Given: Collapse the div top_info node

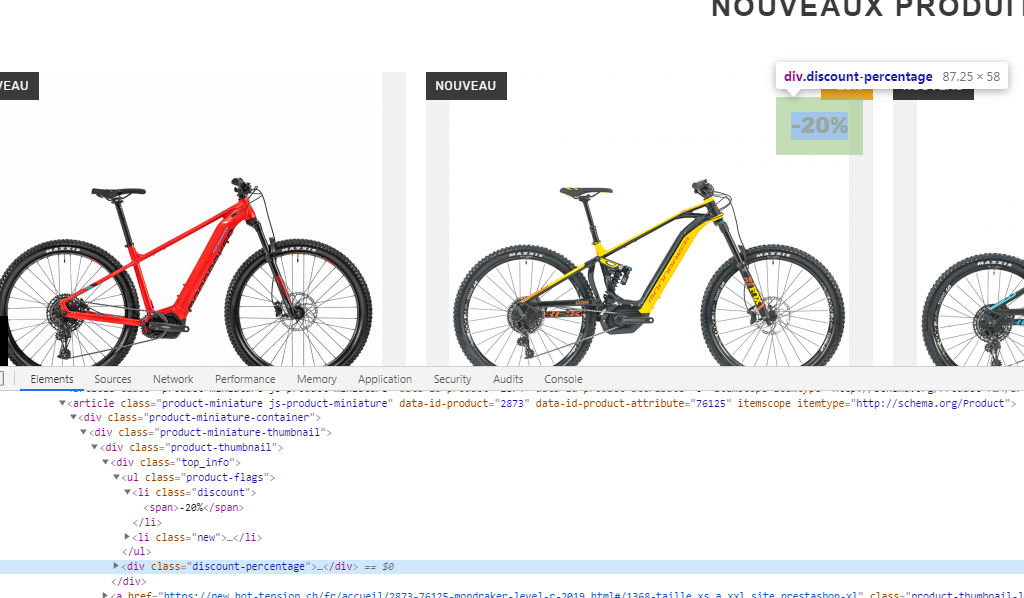Looking at the screenshot, I should 105,462.
